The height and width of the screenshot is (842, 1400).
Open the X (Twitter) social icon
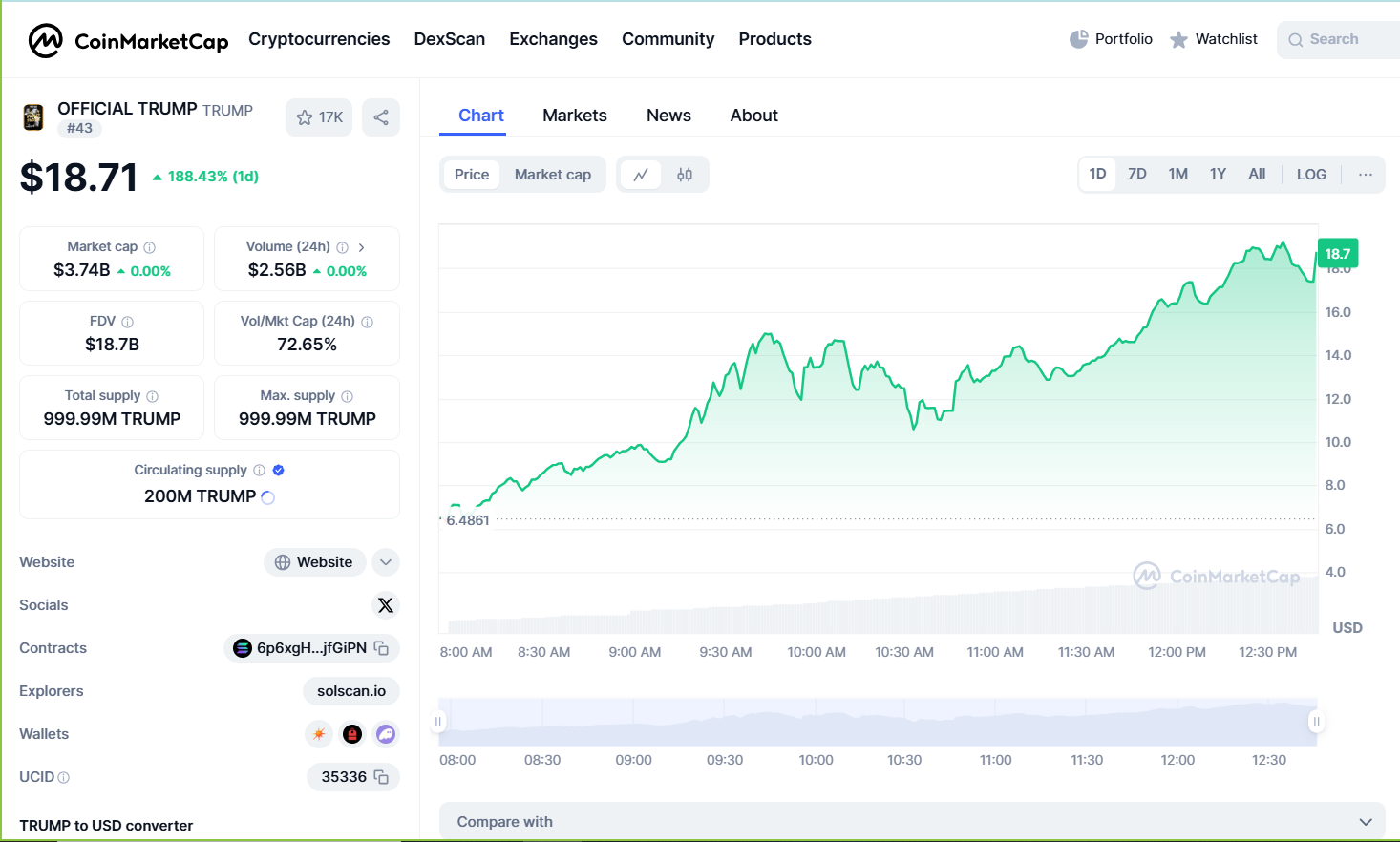(x=385, y=605)
